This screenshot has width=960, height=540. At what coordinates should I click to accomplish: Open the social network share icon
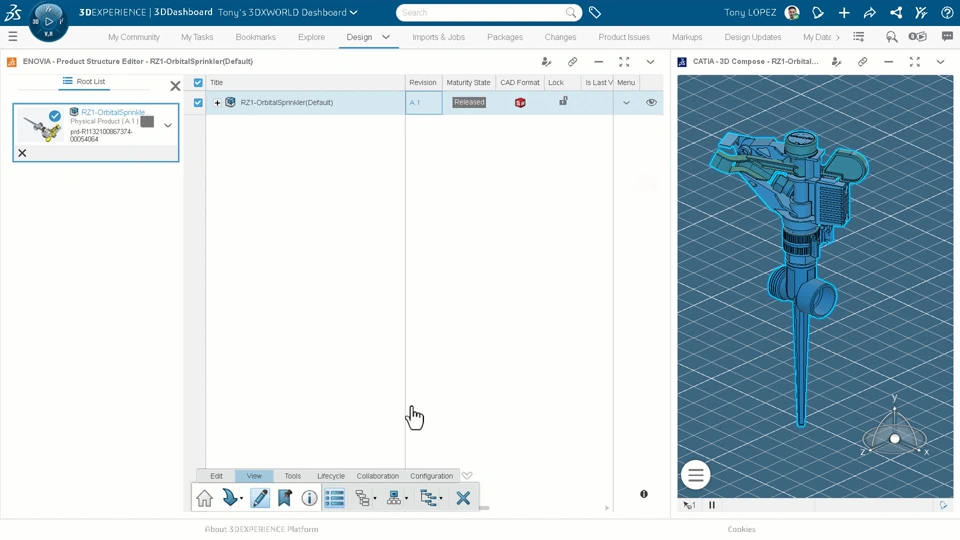pos(896,12)
